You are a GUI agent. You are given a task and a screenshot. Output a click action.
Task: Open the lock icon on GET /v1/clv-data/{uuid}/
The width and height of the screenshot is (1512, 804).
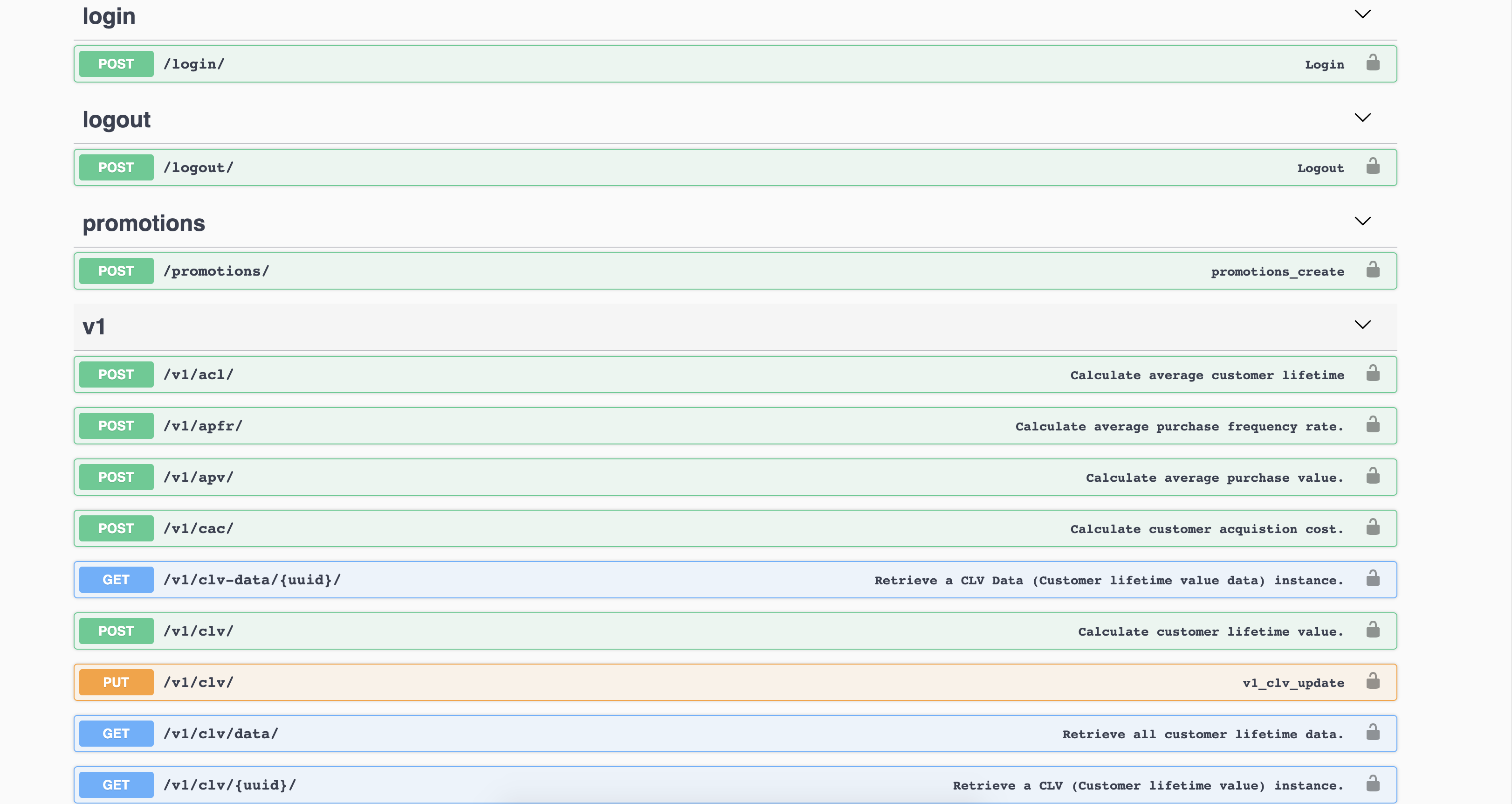coord(1374,579)
